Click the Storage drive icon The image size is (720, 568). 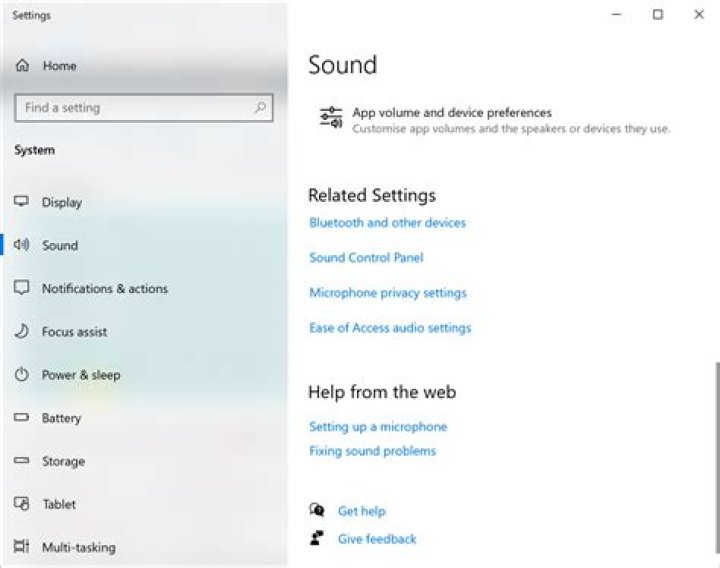click(22, 461)
